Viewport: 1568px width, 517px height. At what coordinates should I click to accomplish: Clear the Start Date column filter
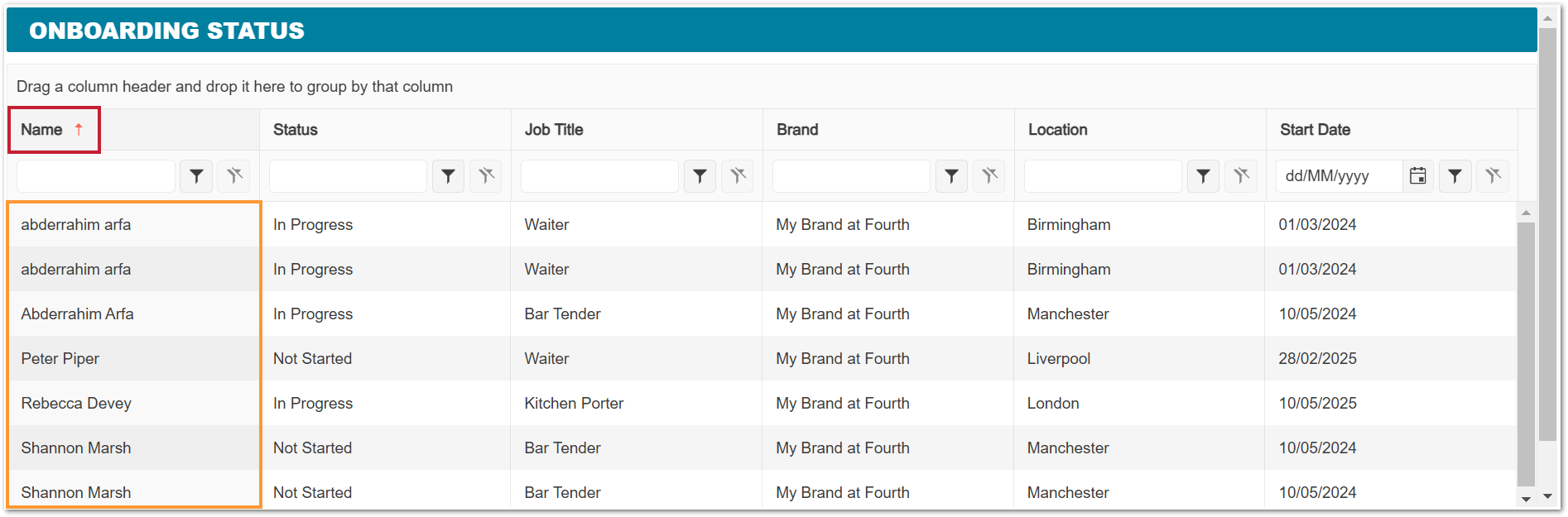1493,176
